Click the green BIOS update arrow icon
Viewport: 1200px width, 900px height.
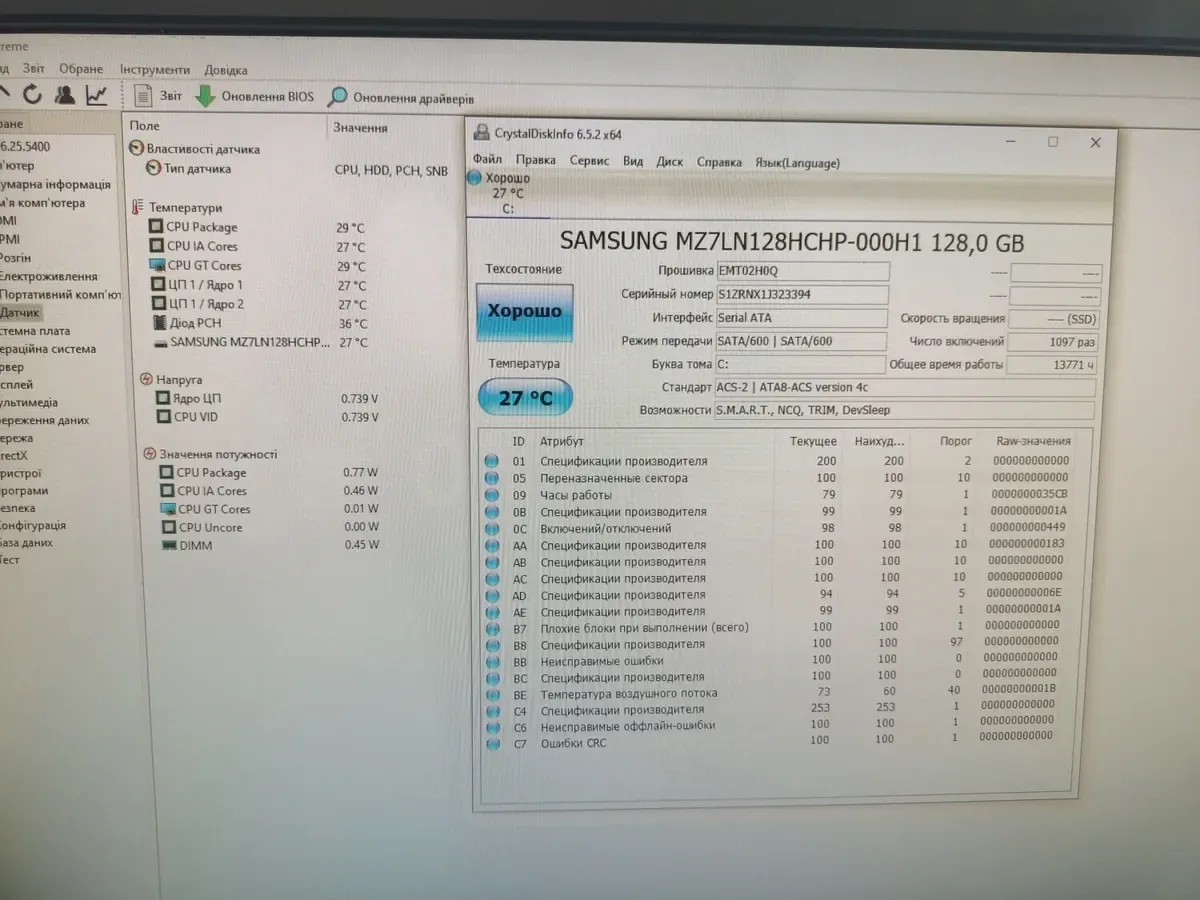tap(205, 96)
